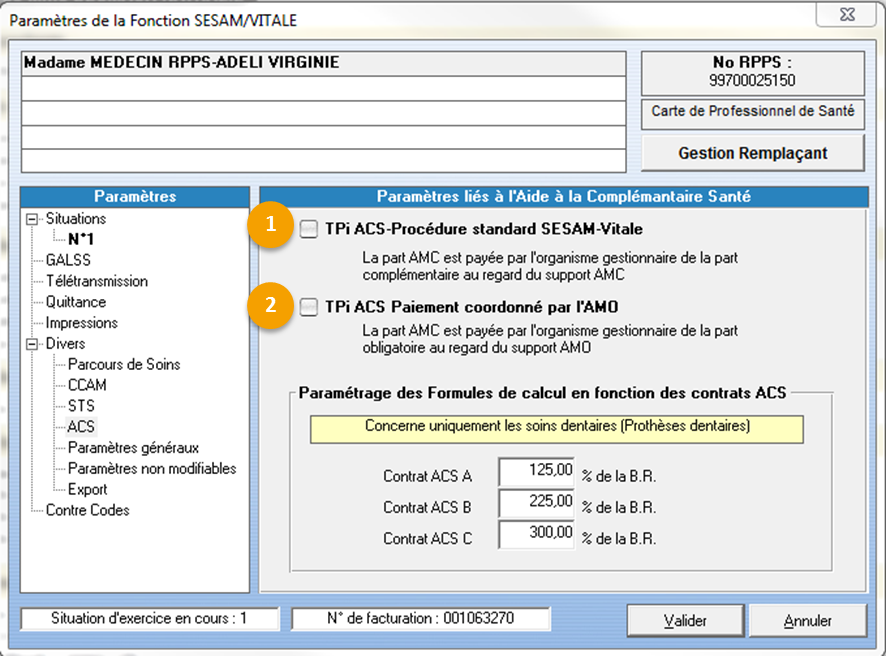Click the support AMC description text
Viewport: 886px width, 656px height.
550,266
